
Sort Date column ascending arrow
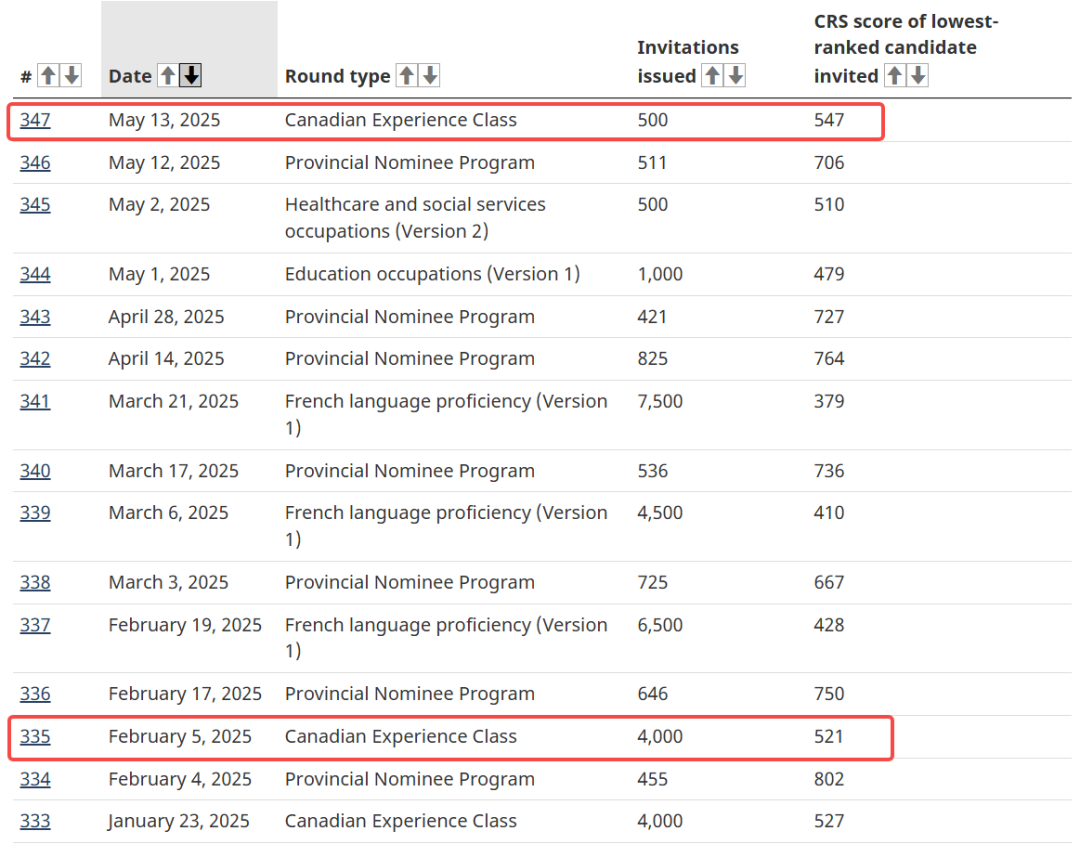[x=168, y=75]
